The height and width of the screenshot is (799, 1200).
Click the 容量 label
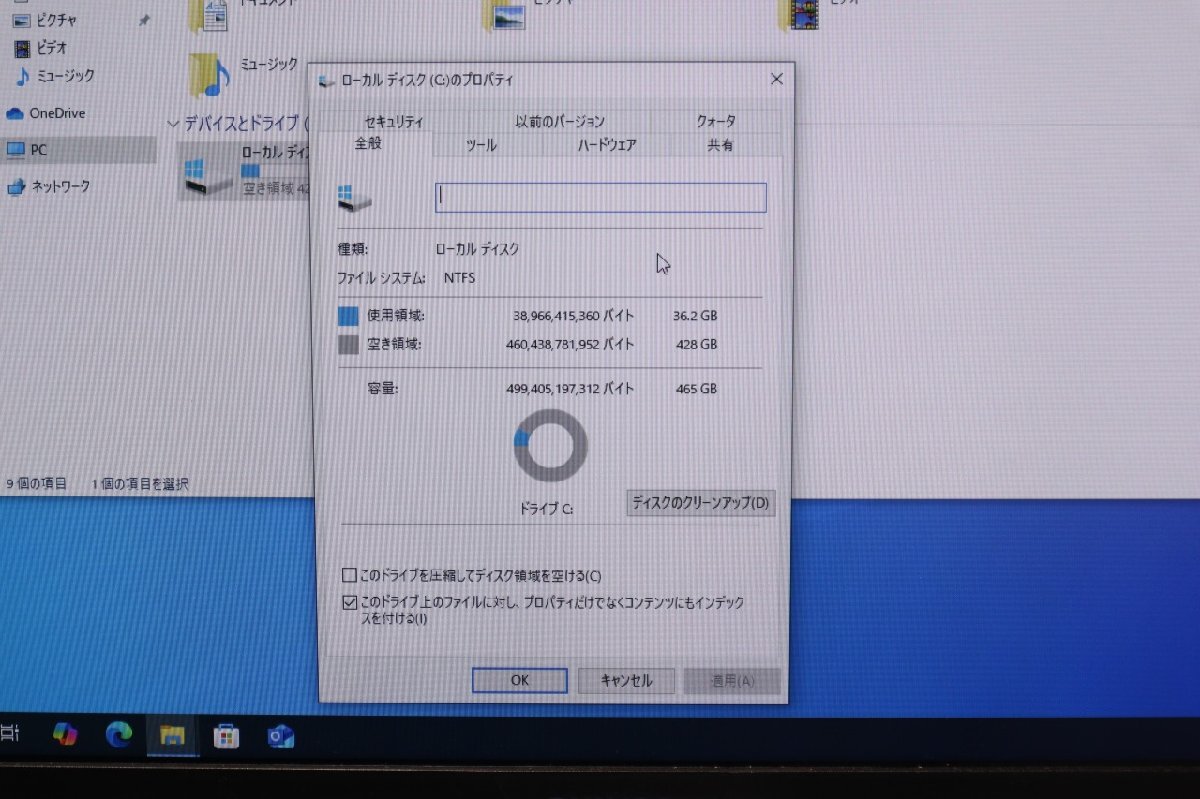[383, 388]
